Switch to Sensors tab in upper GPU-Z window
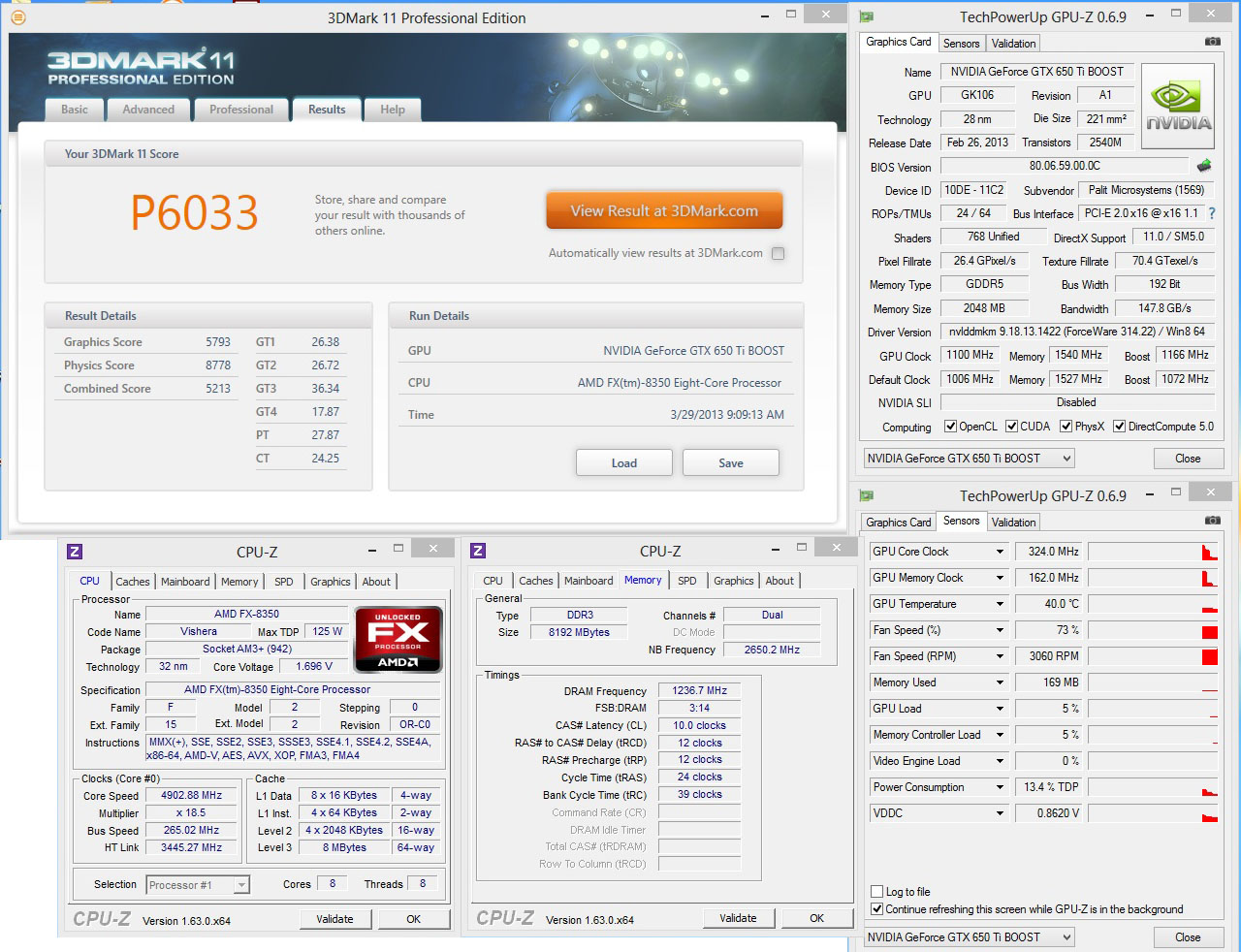The image size is (1241, 952). pos(962,44)
